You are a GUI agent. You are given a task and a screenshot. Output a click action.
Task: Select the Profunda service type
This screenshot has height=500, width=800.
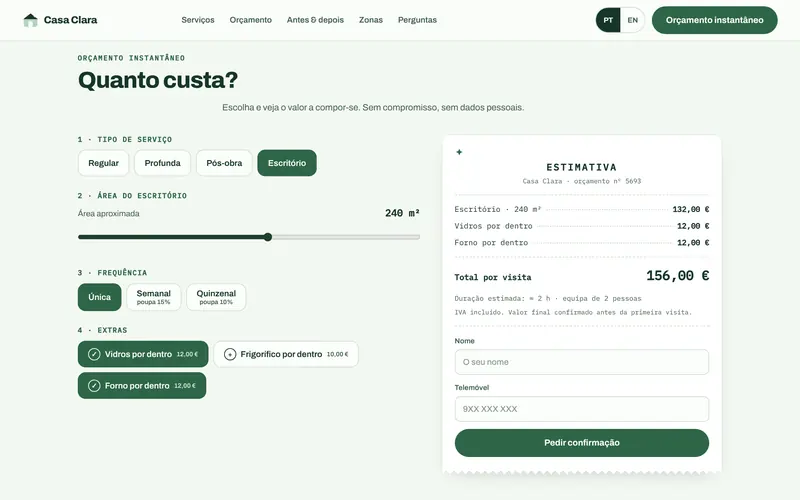[162, 163]
